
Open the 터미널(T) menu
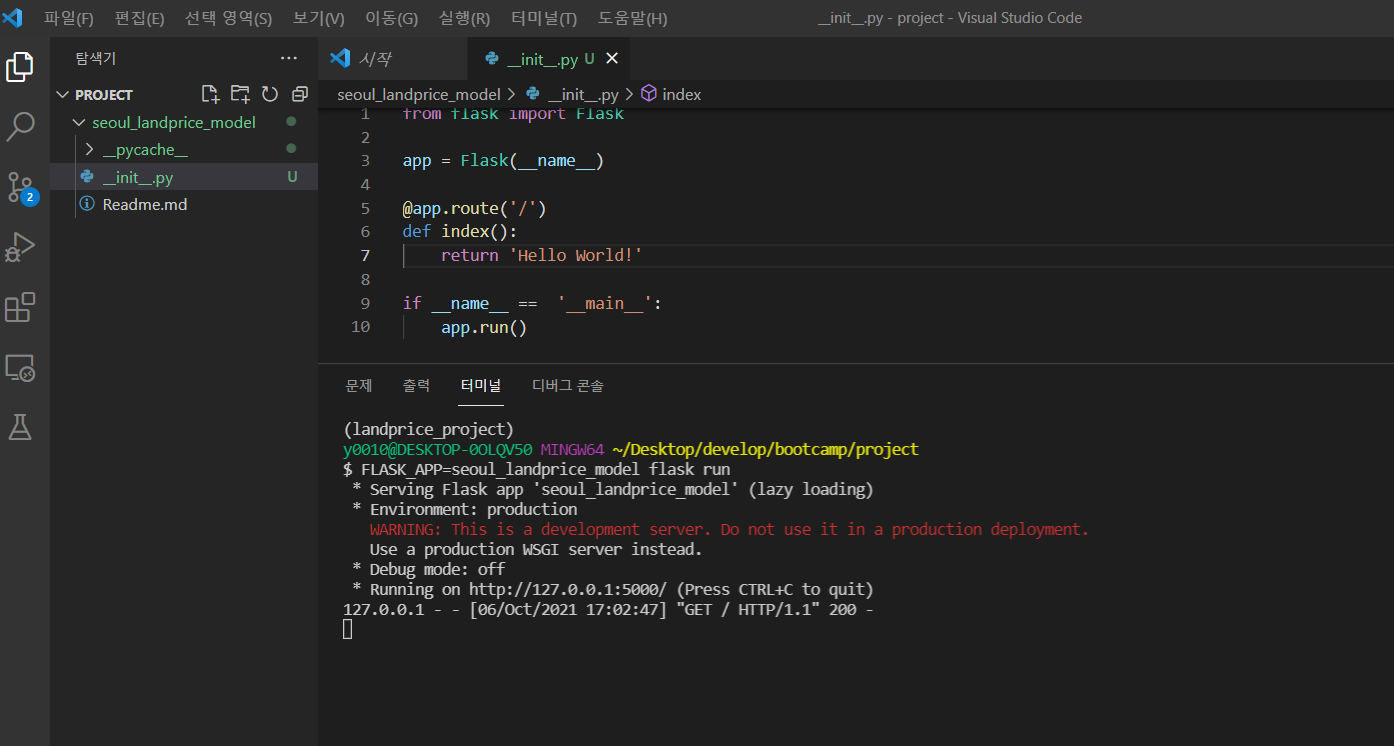point(544,18)
